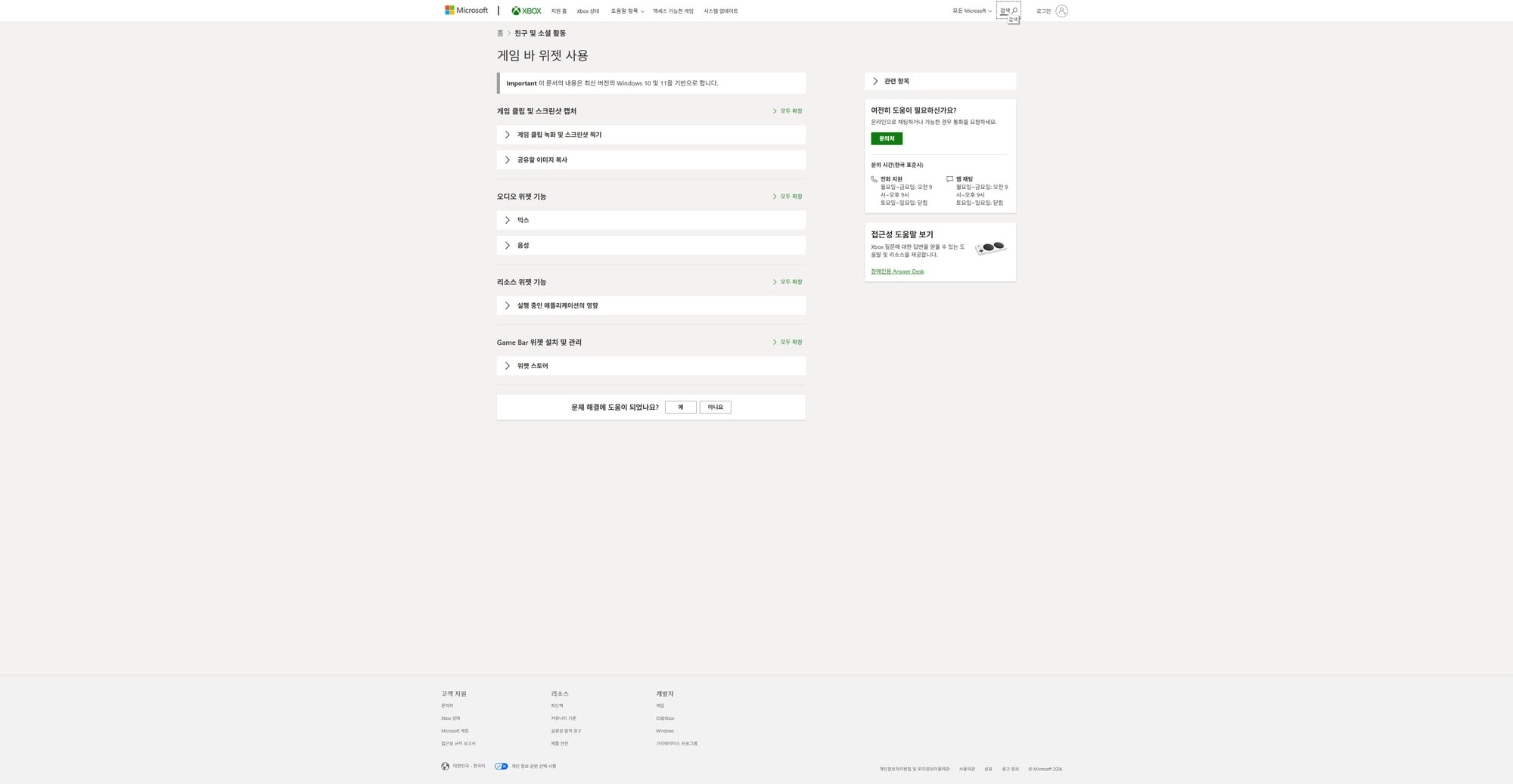Open the 장애인용 Answer Desk link
The width and height of the screenshot is (1513, 784).
click(x=897, y=271)
